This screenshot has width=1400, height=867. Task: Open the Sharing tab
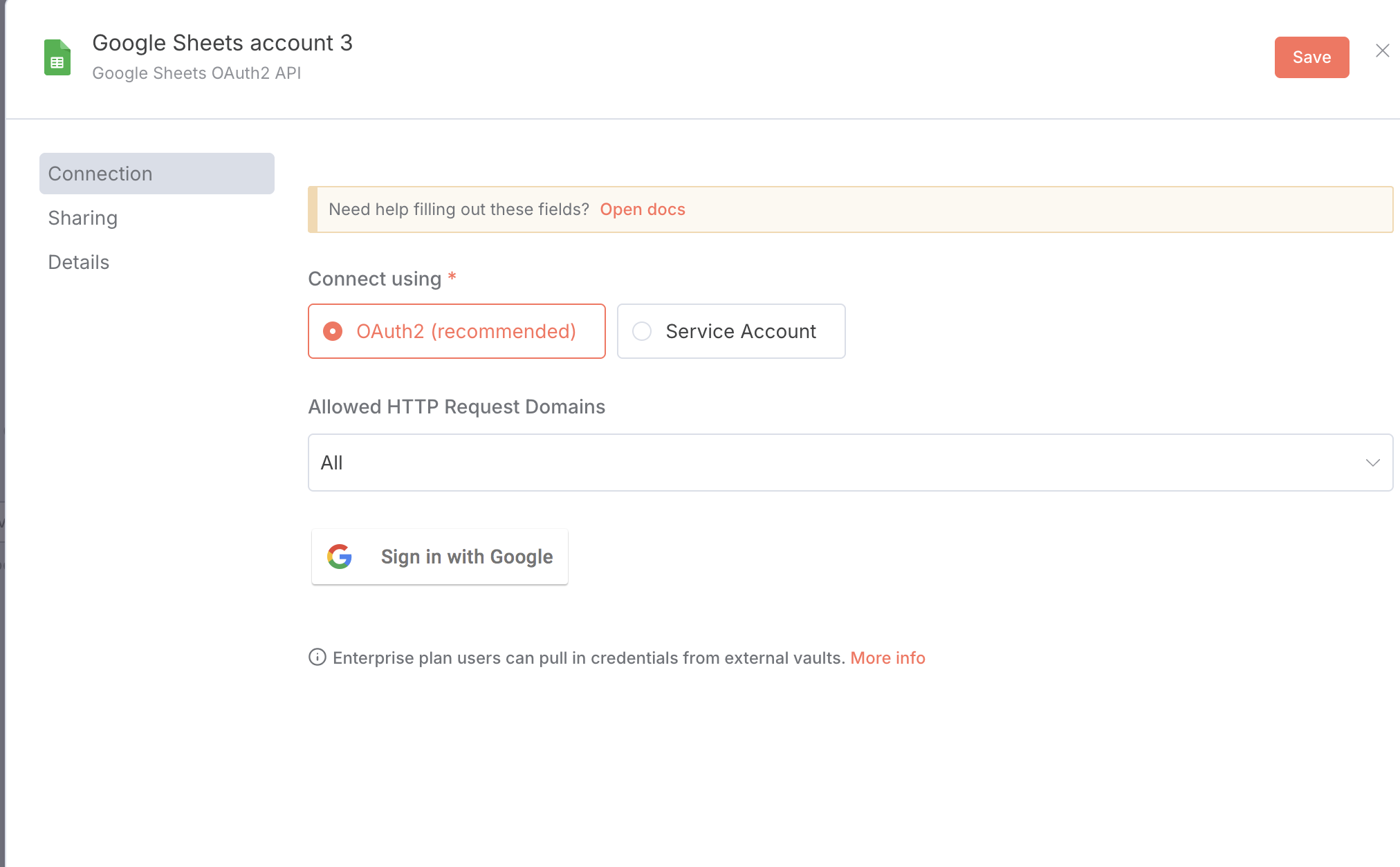pos(83,218)
